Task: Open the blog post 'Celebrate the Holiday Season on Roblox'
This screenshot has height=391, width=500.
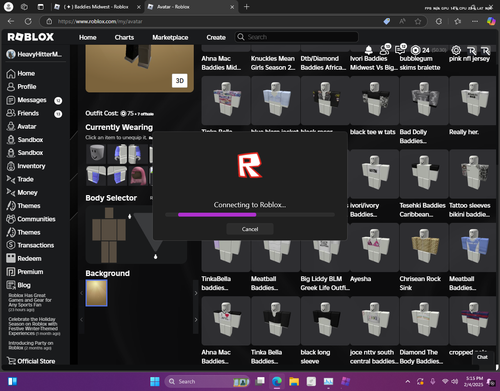Action: [x=34, y=326]
